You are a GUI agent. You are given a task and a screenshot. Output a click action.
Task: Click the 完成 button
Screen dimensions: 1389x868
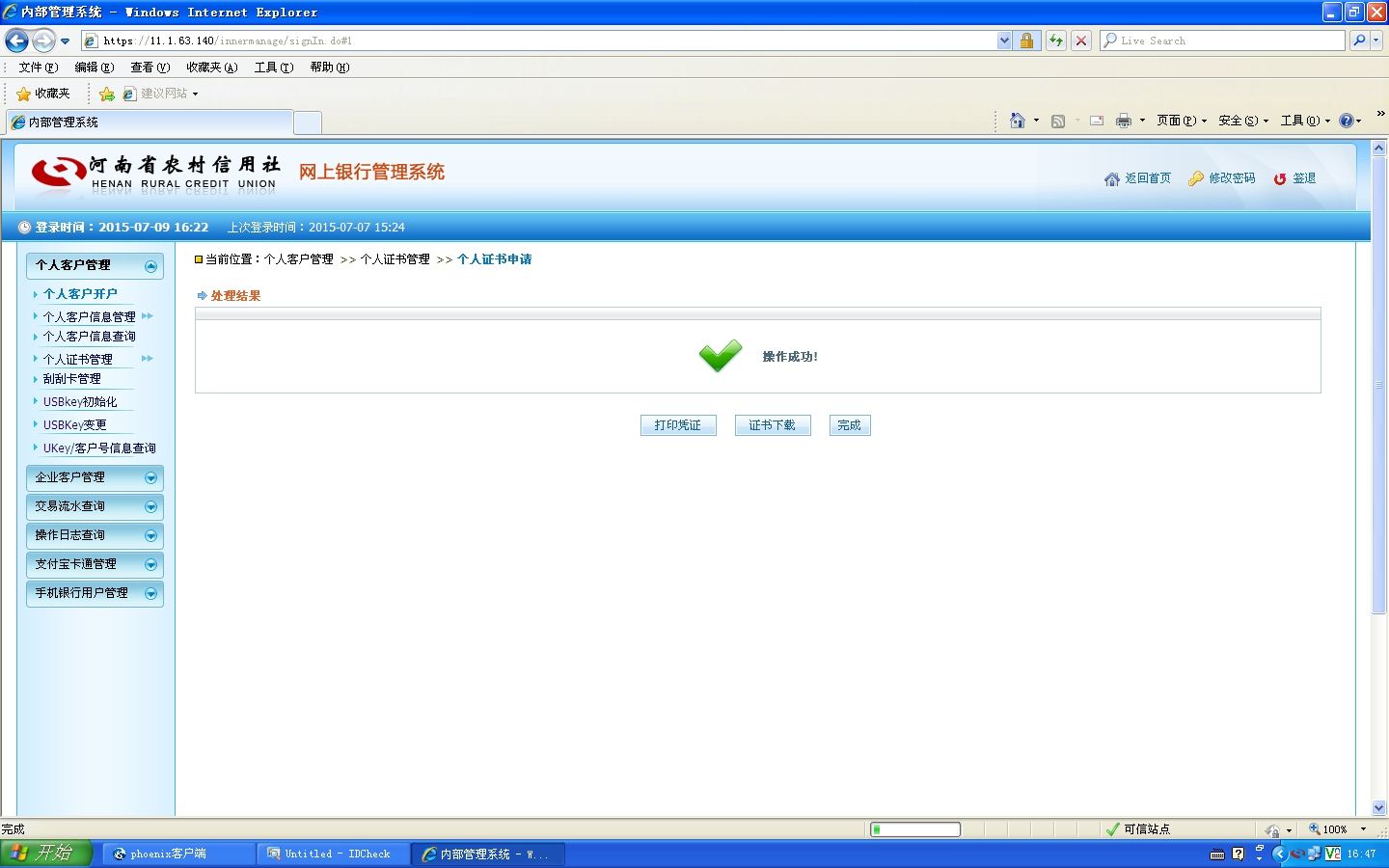[850, 425]
